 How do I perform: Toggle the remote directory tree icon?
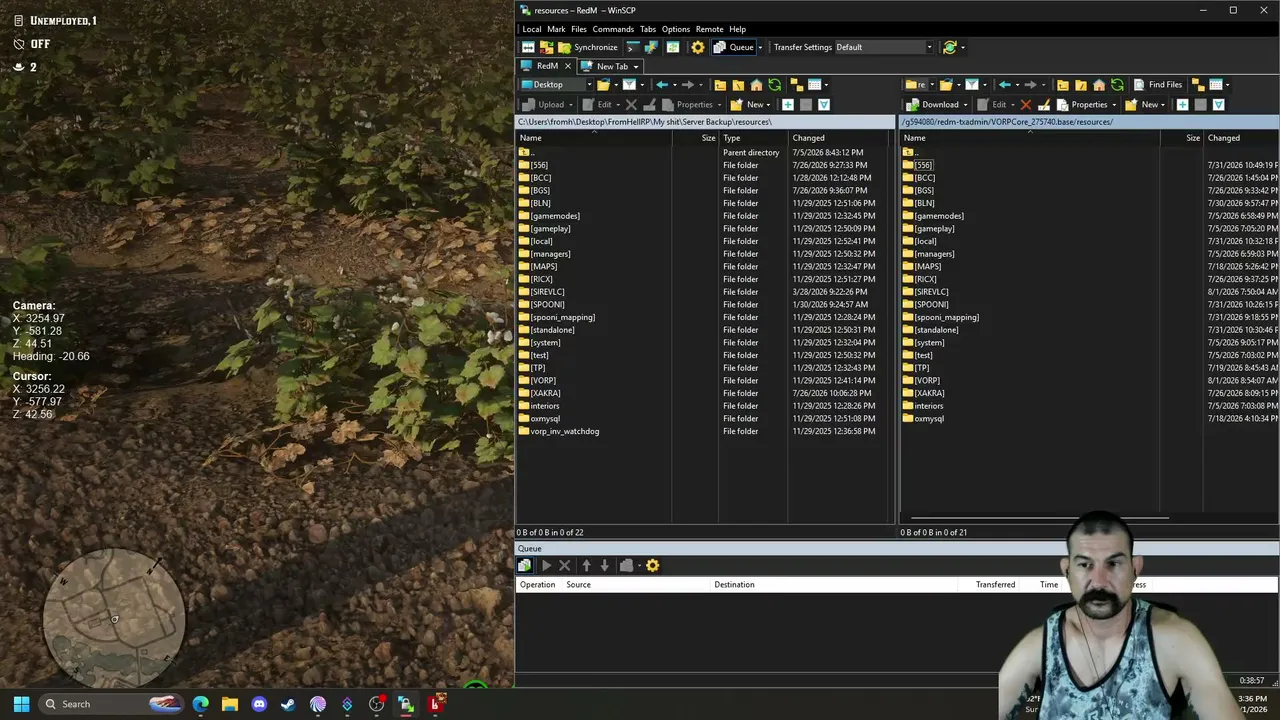pyautogui.click(x=1198, y=85)
